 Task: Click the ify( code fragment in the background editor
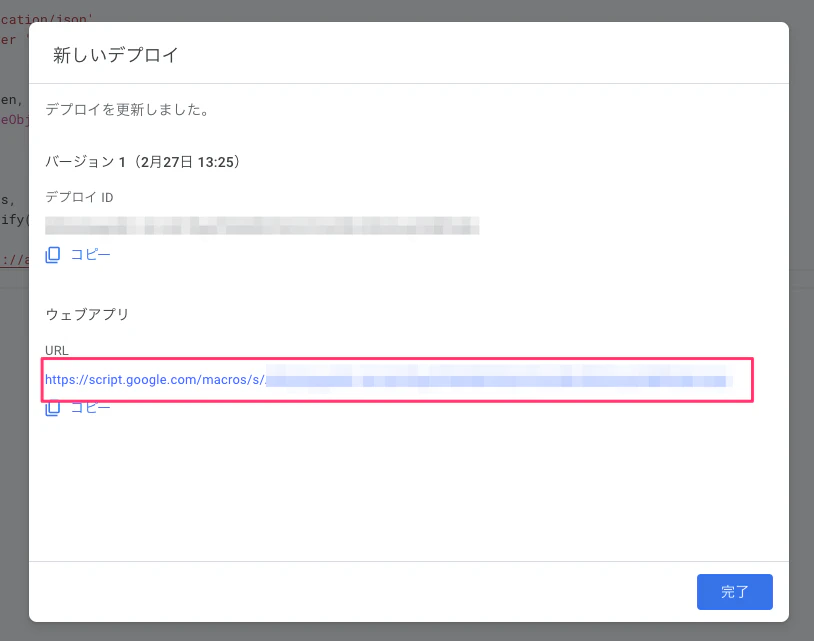click(14, 219)
